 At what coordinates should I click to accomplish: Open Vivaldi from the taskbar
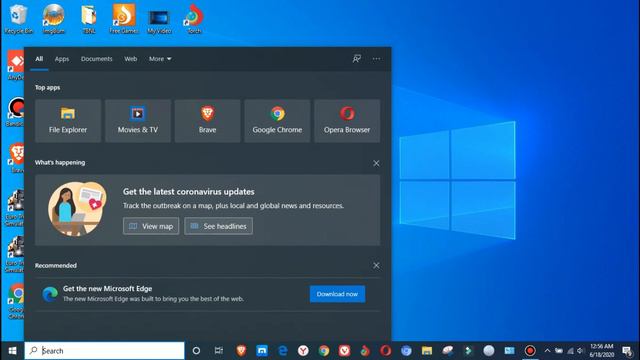[344, 351]
